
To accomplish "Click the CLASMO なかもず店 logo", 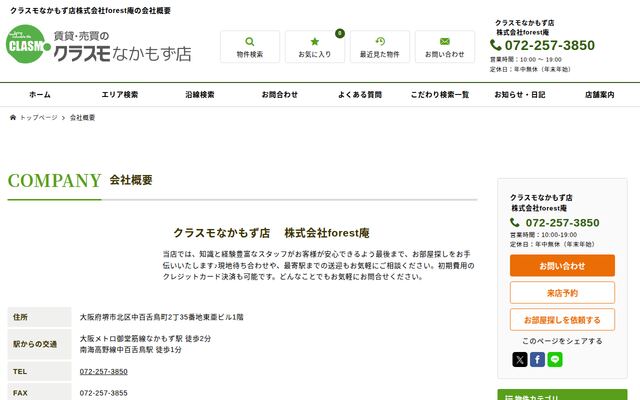I will [98, 44].
